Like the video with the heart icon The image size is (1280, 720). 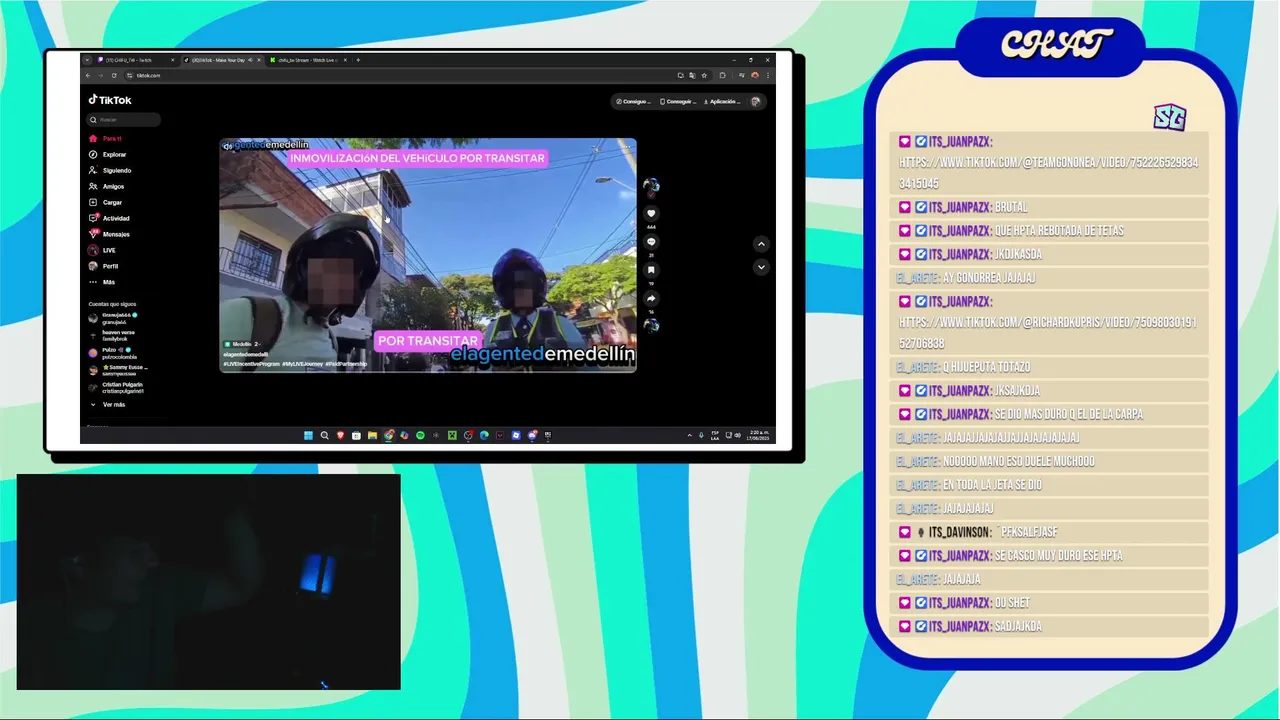(651, 214)
